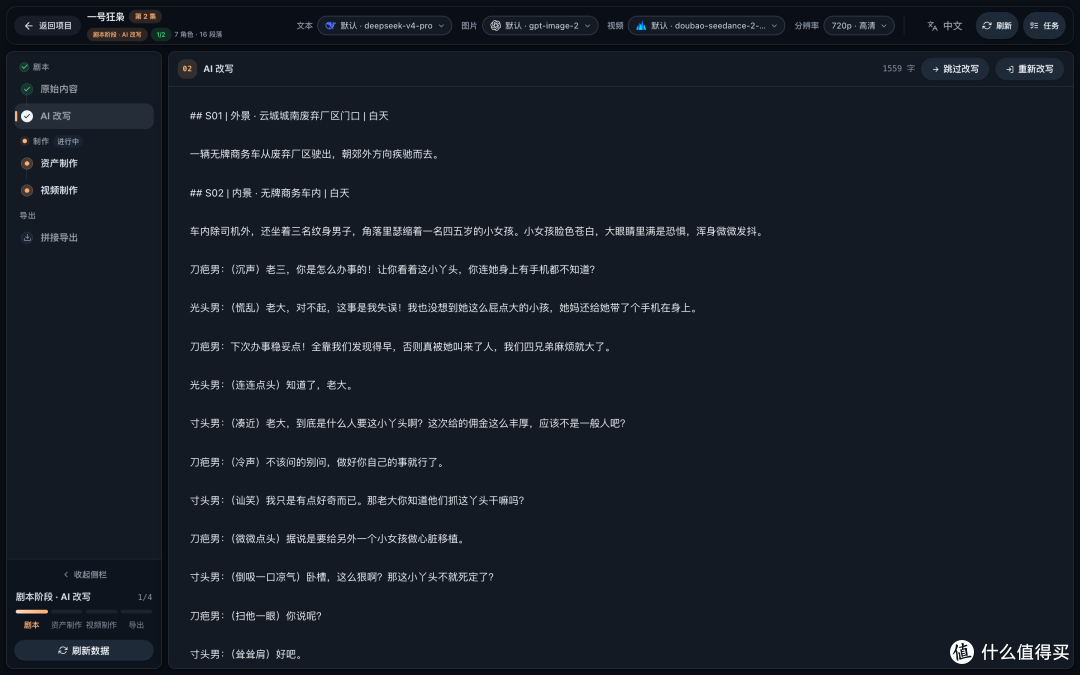Click the OpenAI logo in 图片 selector
This screenshot has height=675, width=1080.
point(495,25)
